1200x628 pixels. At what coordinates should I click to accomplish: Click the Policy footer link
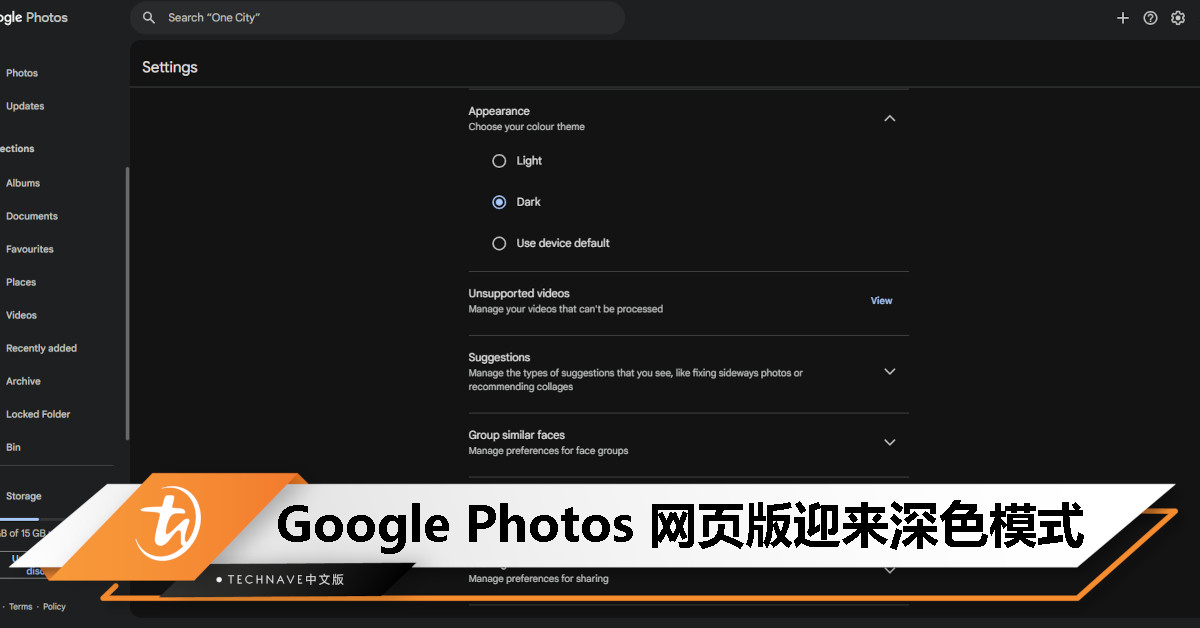(x=54, y=607)
